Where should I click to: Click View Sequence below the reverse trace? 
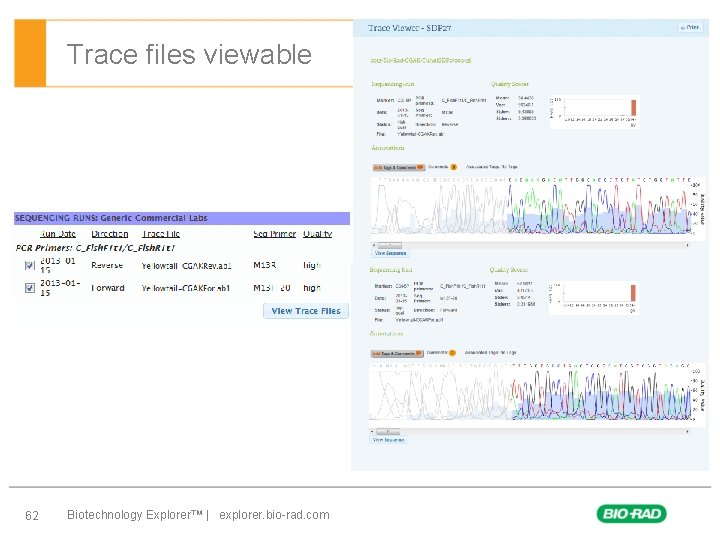390,253
